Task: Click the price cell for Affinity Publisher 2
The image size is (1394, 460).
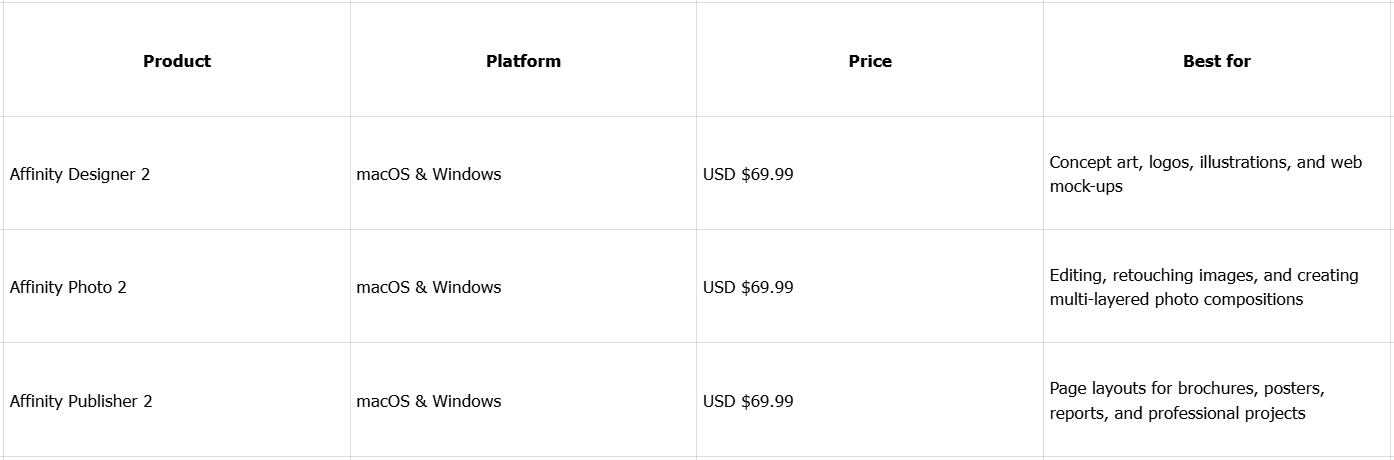Action: [x=748, y=401]
